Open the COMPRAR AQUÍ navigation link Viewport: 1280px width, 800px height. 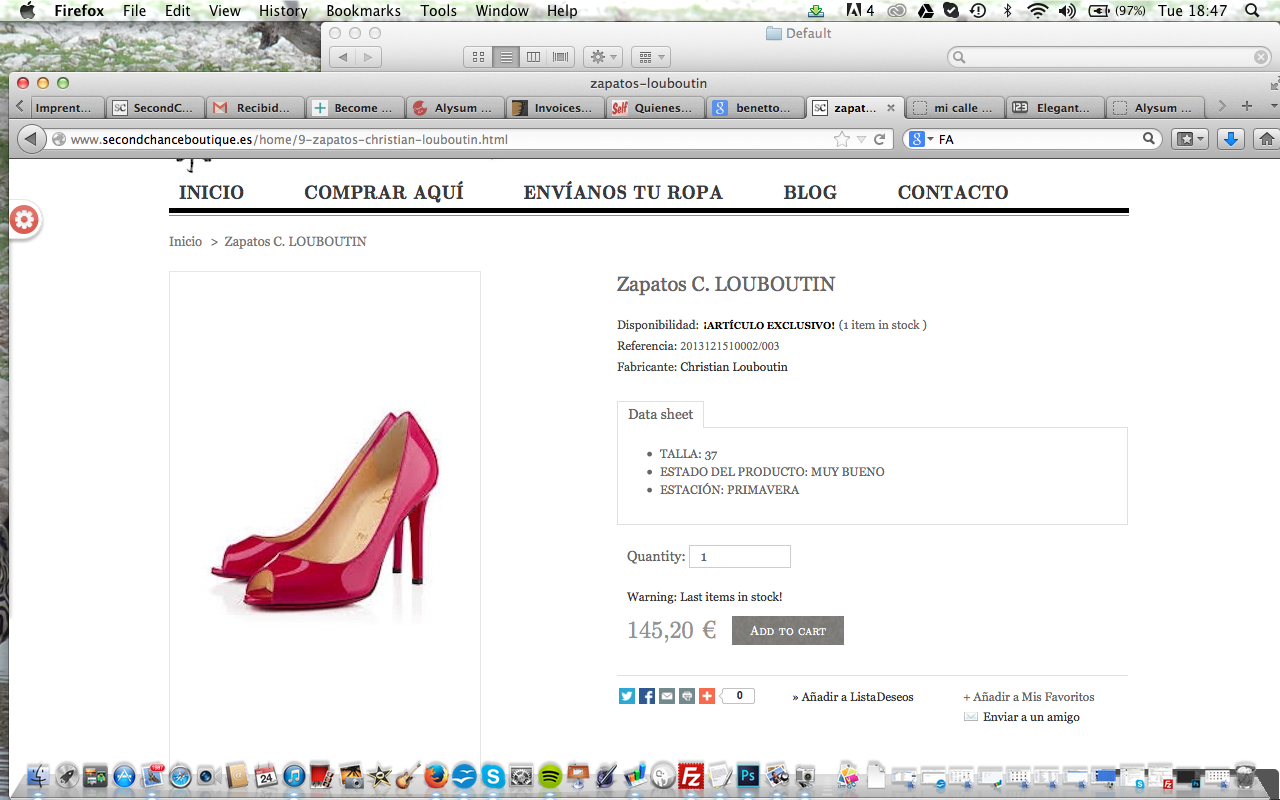(x=384, y=192)
